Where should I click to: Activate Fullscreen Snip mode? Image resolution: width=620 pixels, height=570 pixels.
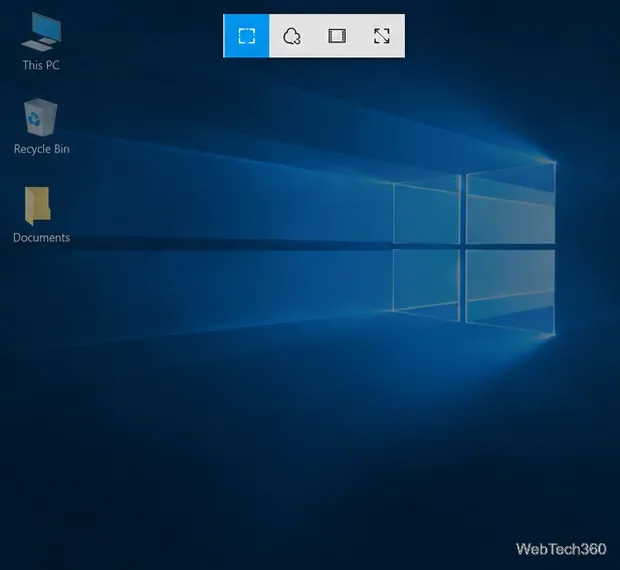(382, 36)
